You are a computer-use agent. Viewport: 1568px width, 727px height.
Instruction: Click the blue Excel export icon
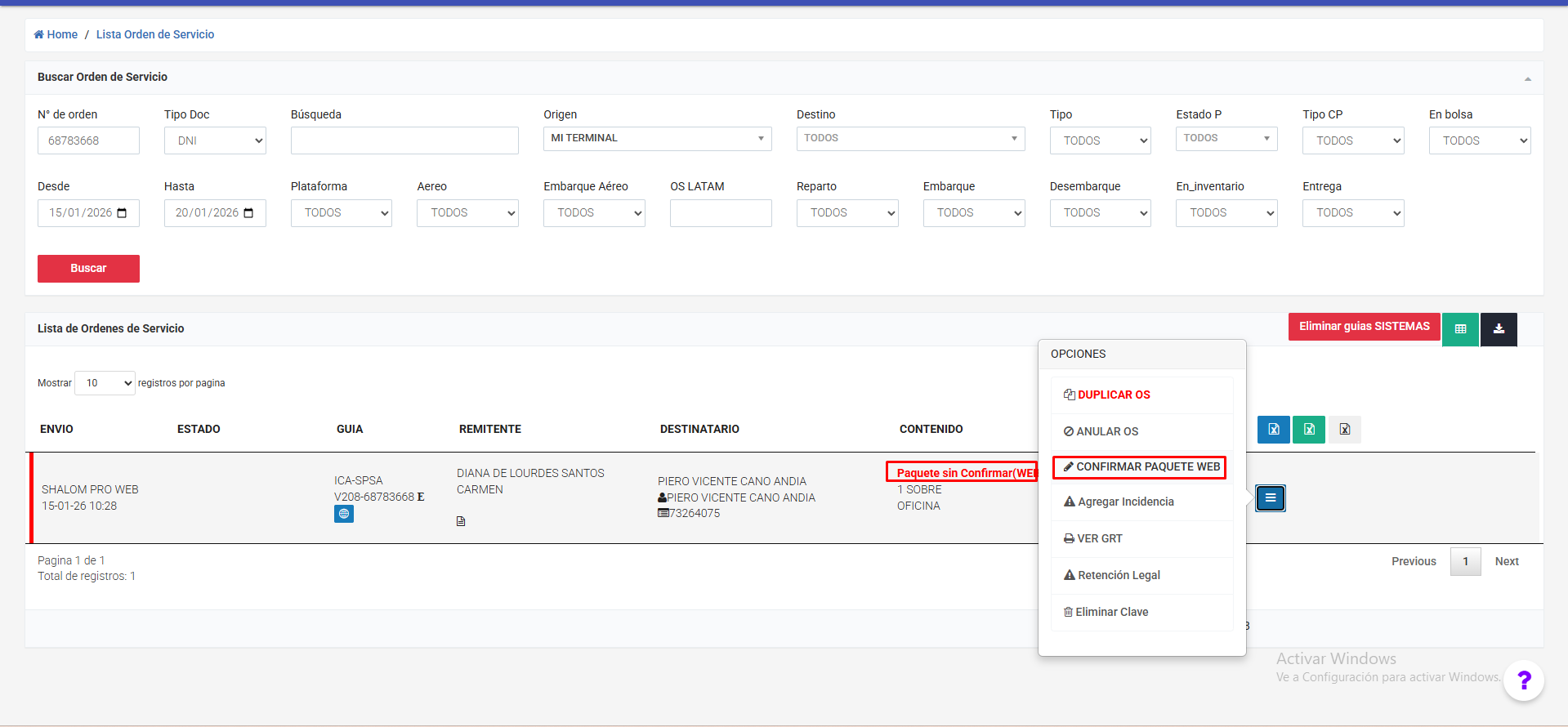[x=1273, y=430]
